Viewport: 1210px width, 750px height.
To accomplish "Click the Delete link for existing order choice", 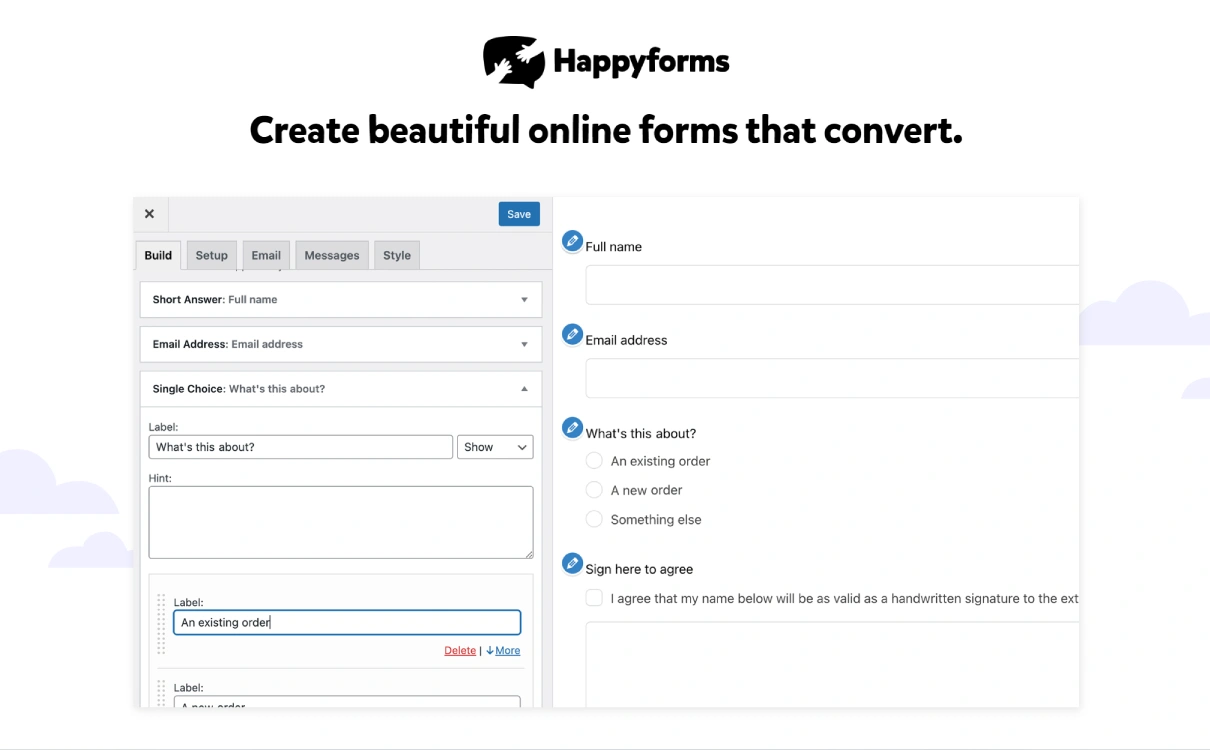I will pos(460,650).
